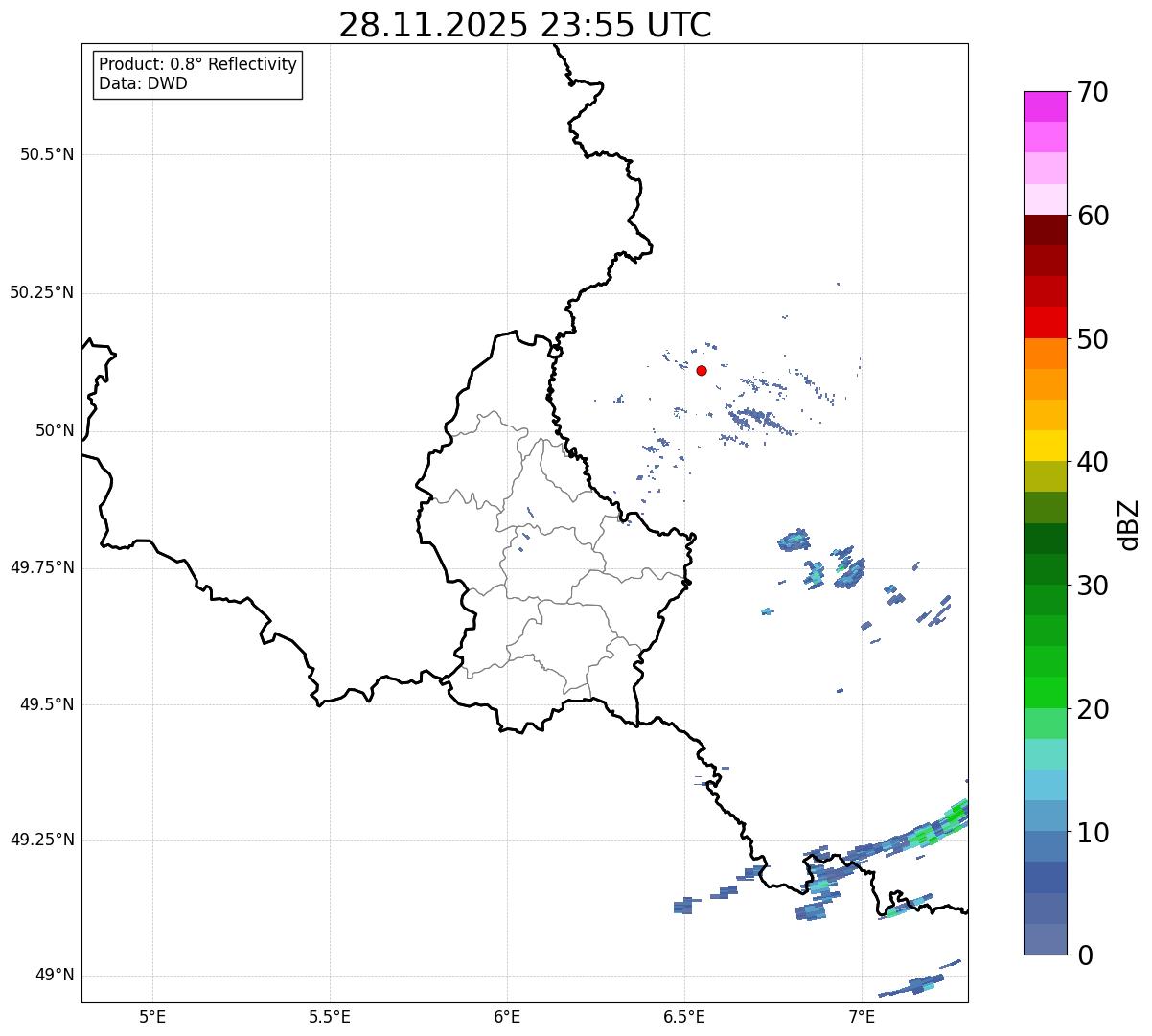1152x1036 pixels.
Task: Click the 50°N latitude label
Action: click(x=55, y=430)
